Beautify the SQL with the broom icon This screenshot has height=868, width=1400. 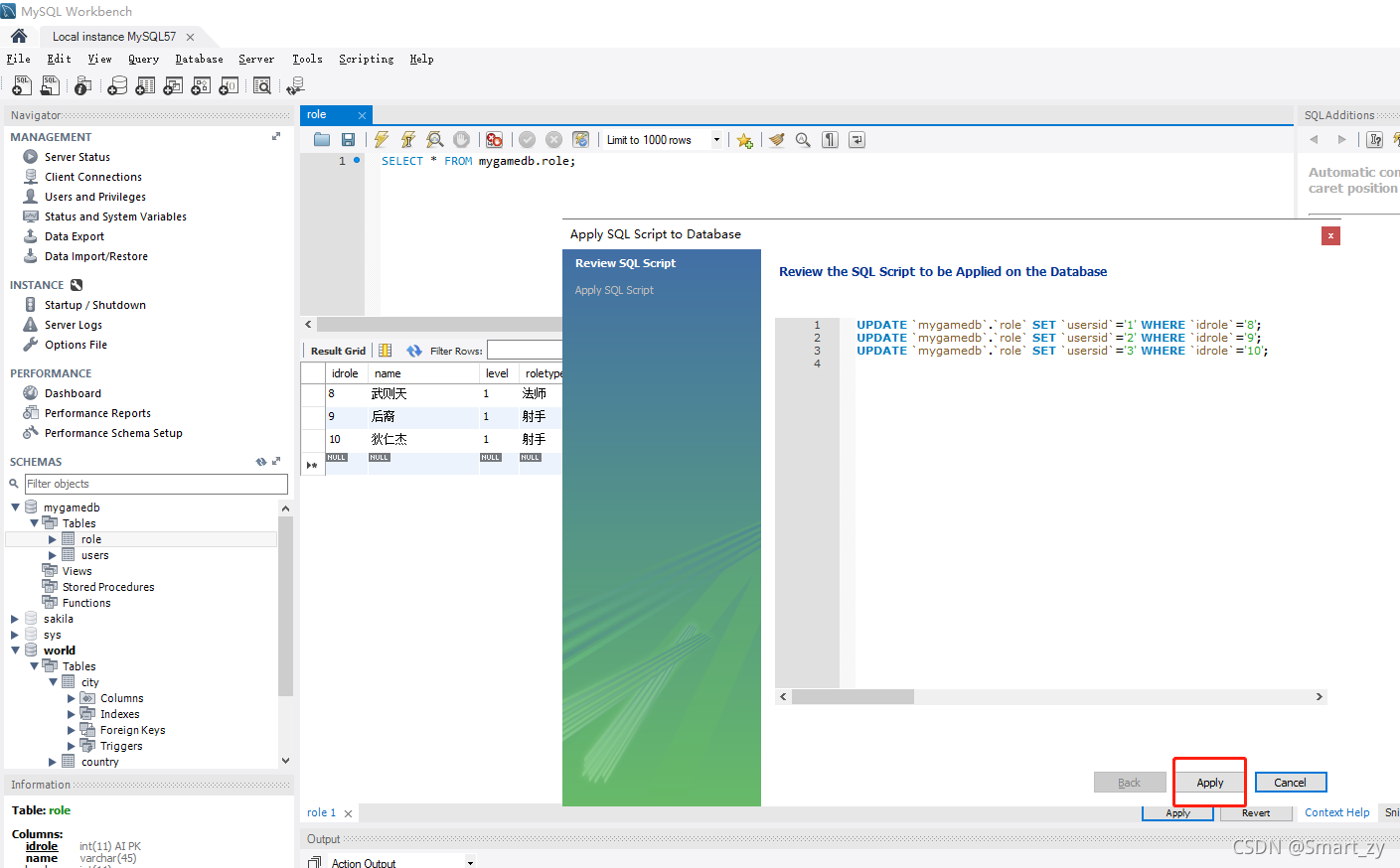tap(777, 140)
